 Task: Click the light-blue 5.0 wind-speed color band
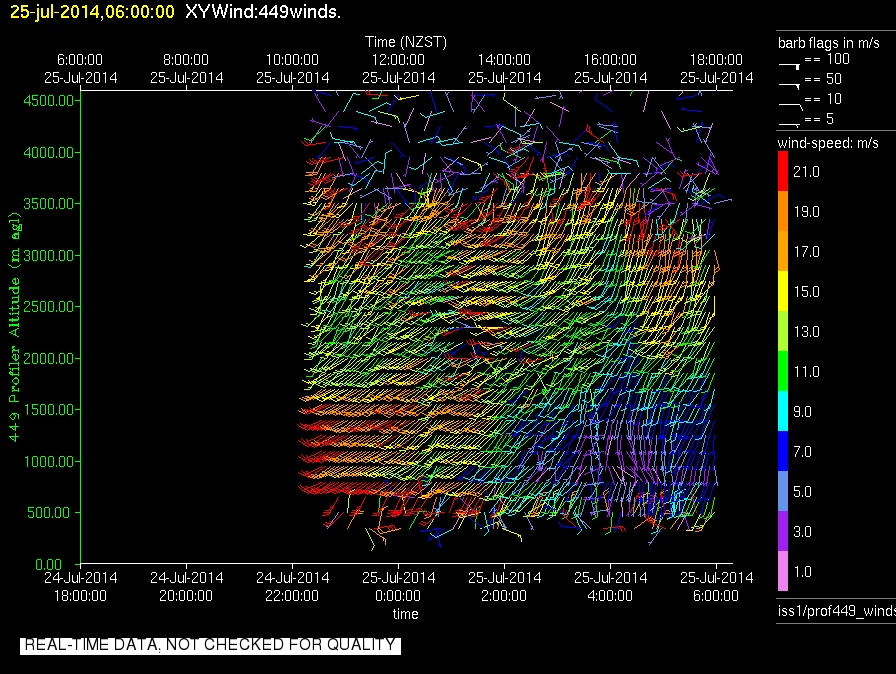click(x=783, y=491)
